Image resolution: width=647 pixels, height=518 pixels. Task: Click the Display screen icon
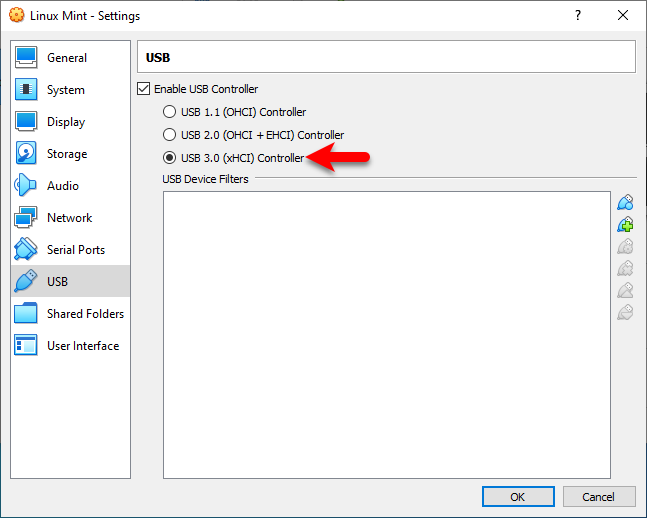(x=26, y=121)
